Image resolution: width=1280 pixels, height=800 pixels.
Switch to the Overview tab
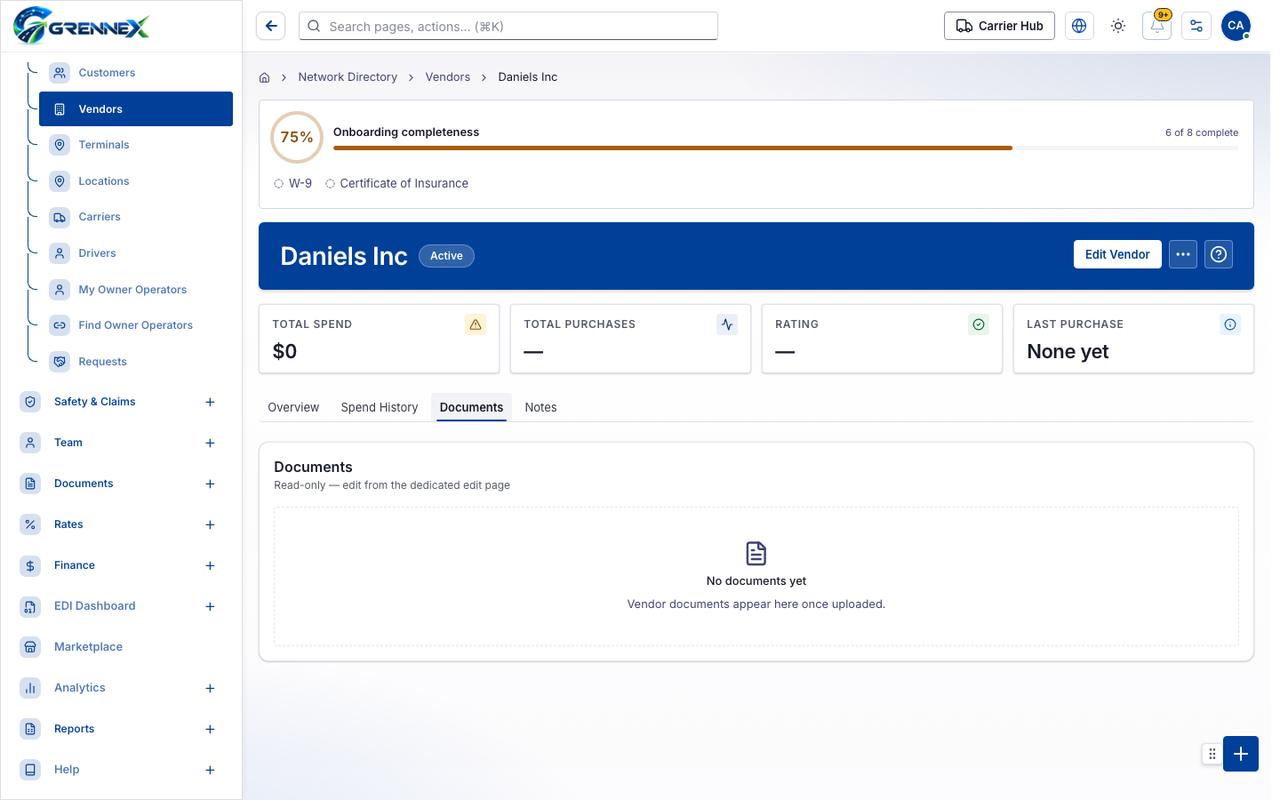pyautogui.click(x=293, y=407)
